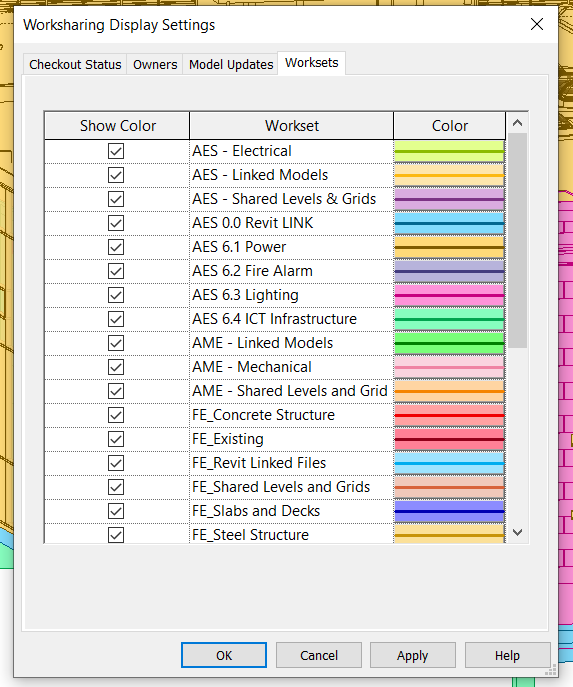Edit the AME - Linked Models green swatch
573x687 pixels.
(449, 343)
